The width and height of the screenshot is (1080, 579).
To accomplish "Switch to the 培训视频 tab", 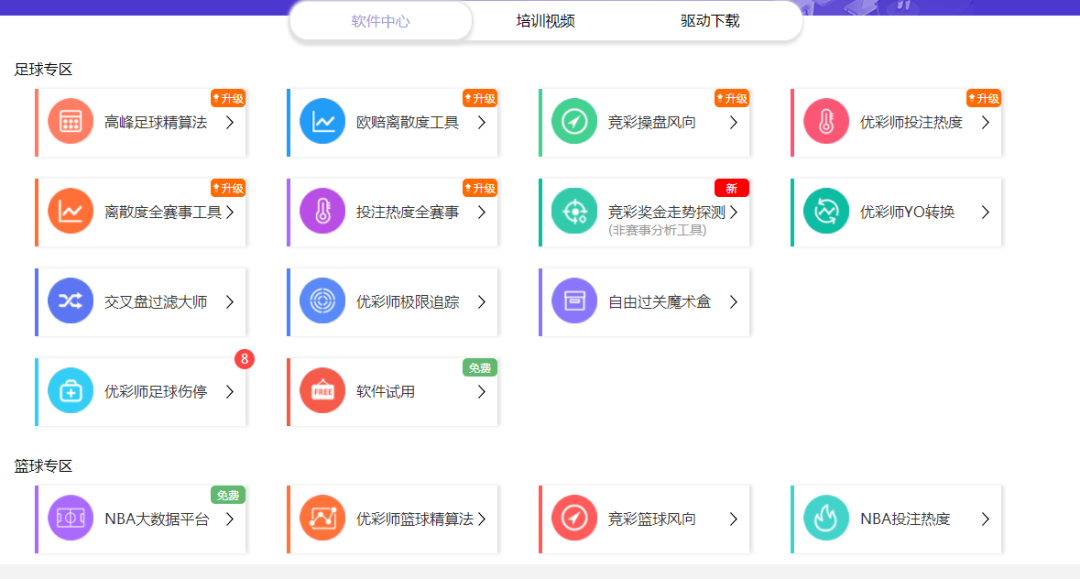I will [x=546, y=21].
